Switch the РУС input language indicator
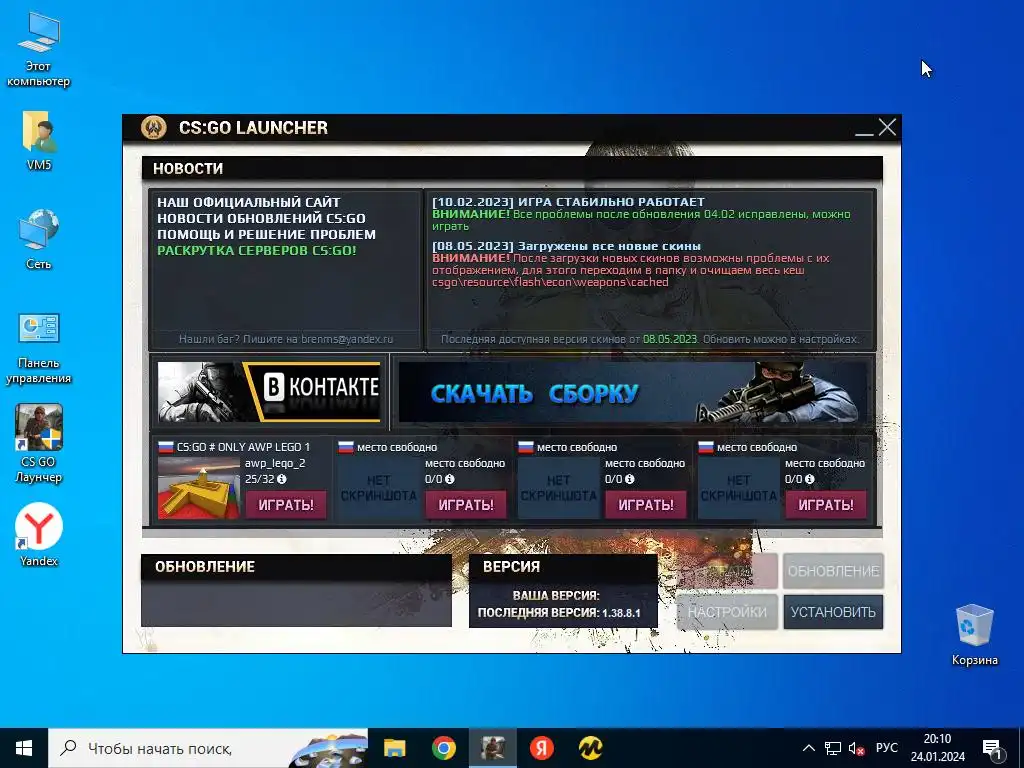1024x768 pixels. coord(886,748)
